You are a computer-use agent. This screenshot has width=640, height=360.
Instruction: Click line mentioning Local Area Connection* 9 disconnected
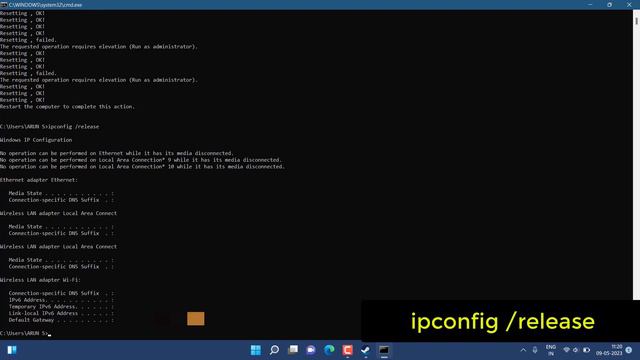(x=141, y=160)
